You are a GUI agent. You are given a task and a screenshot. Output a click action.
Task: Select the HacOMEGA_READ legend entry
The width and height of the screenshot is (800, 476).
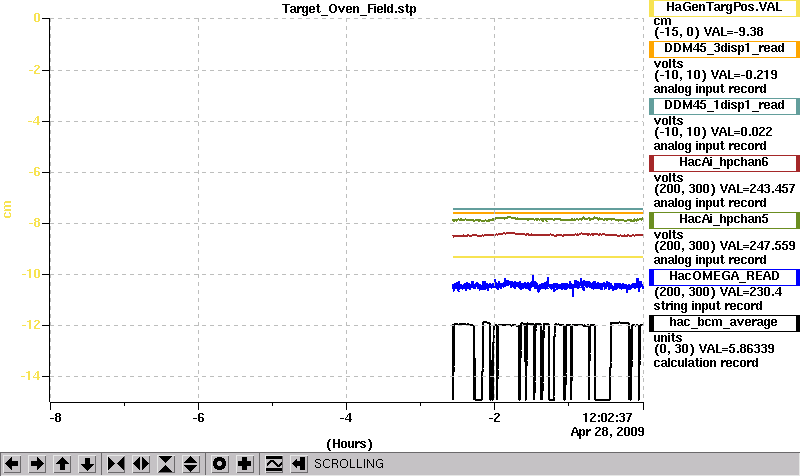point(724,277)
